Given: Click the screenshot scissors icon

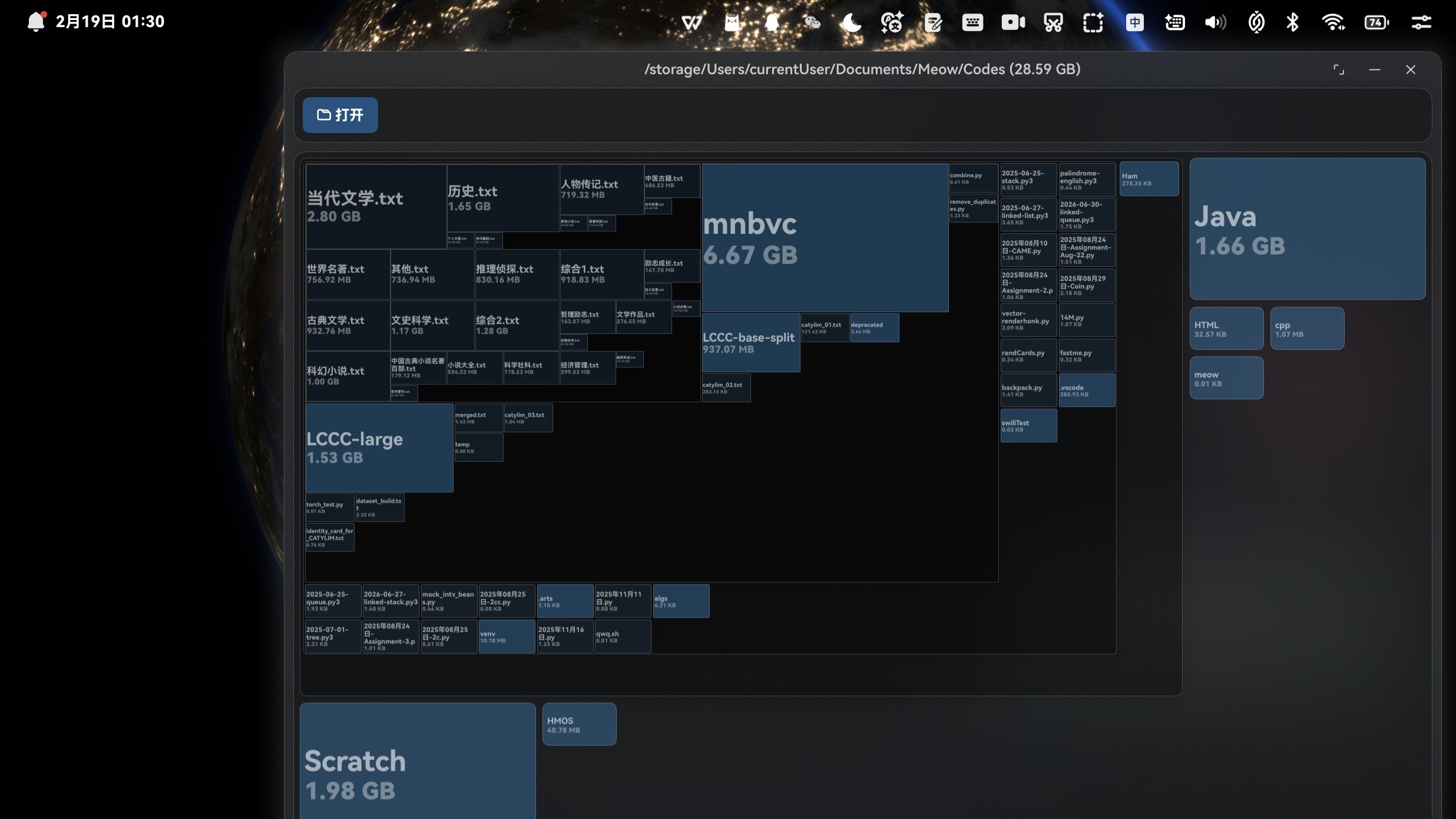Looking at the screenshot, I should tap(1053, 22).
